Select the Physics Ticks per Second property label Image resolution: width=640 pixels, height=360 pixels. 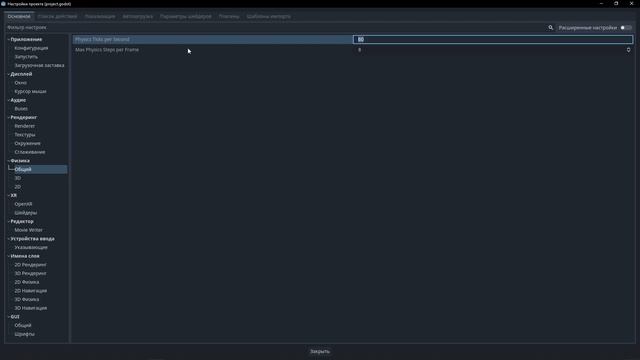102,40
